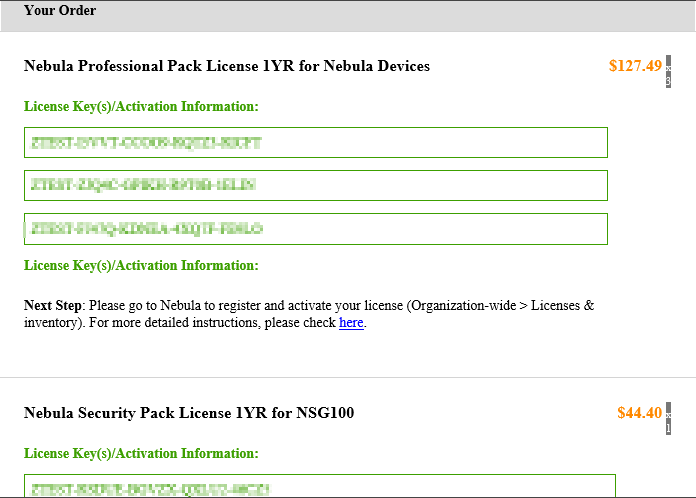The width and height of the screenshot is (696, 498).
Task: Click the x3 quantity badge beside $127.49
Action: [668, 71]
